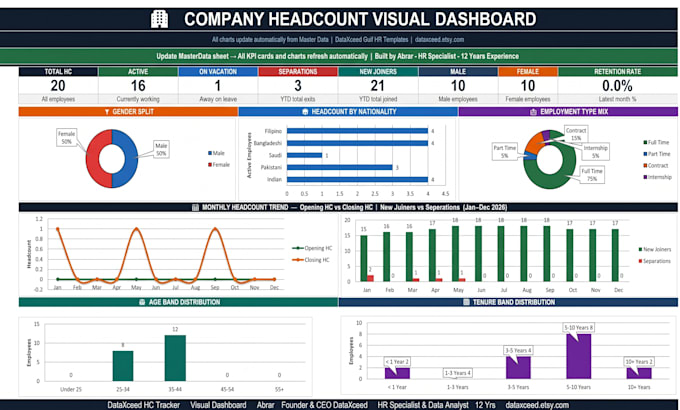
Task: Click the green Update MasterData sheet banner
Action: click(x=338, y=56)
